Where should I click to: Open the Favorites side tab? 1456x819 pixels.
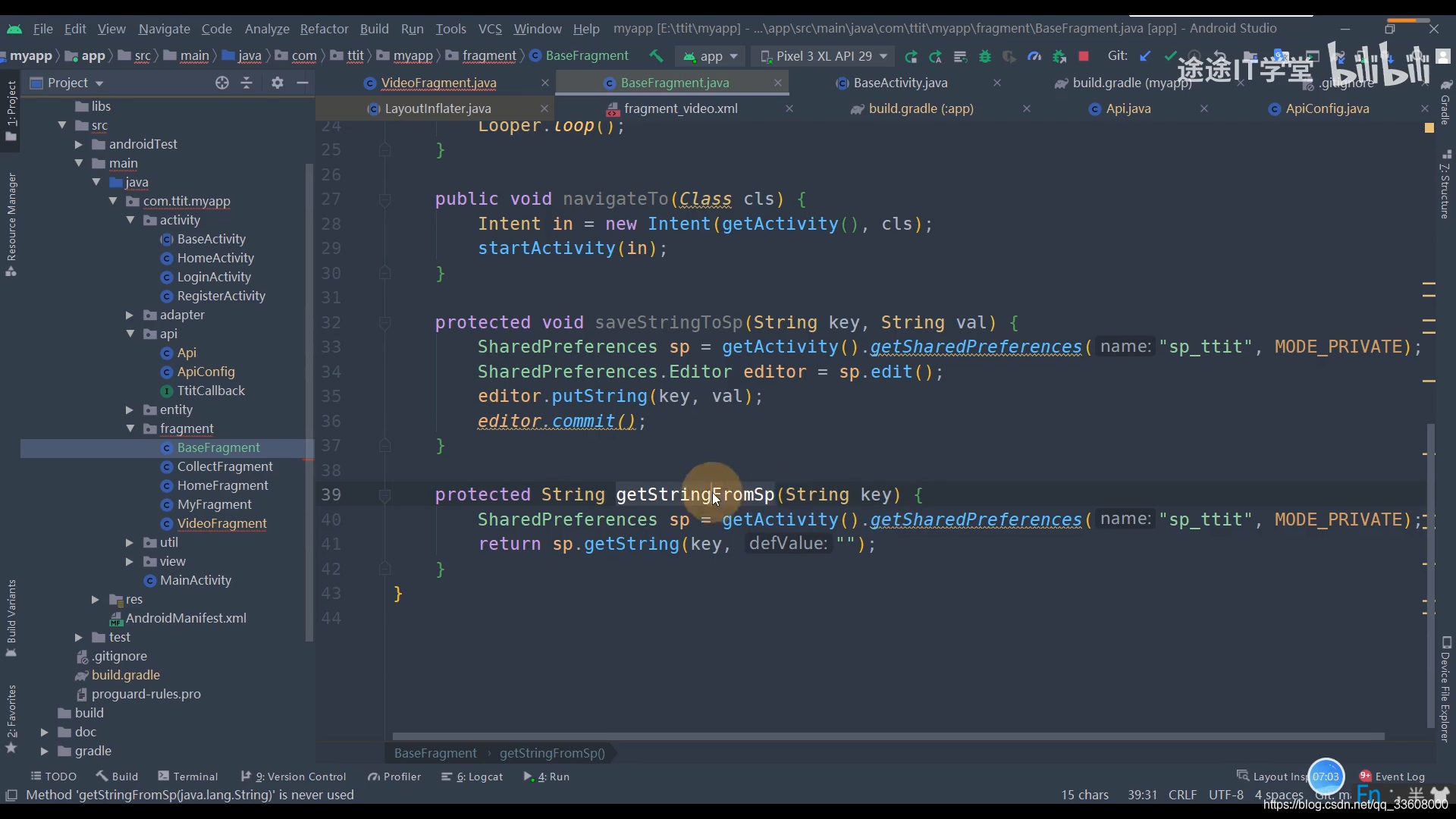pos(11,718)
